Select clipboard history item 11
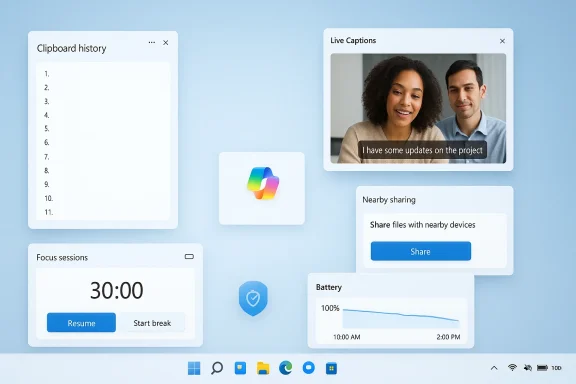Screen dimensions: 576x384 tap(103, 212)
